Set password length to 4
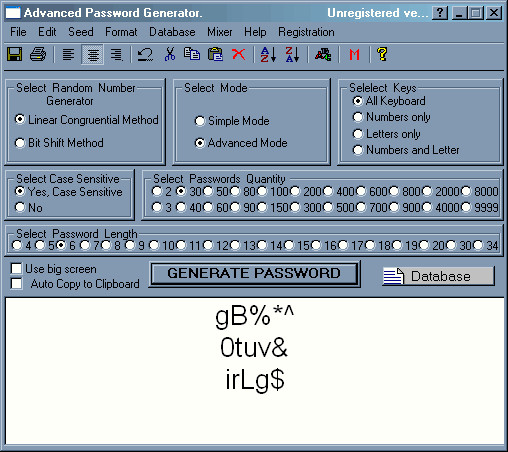This screenshot has width=508, height=452. coord(17,245)
